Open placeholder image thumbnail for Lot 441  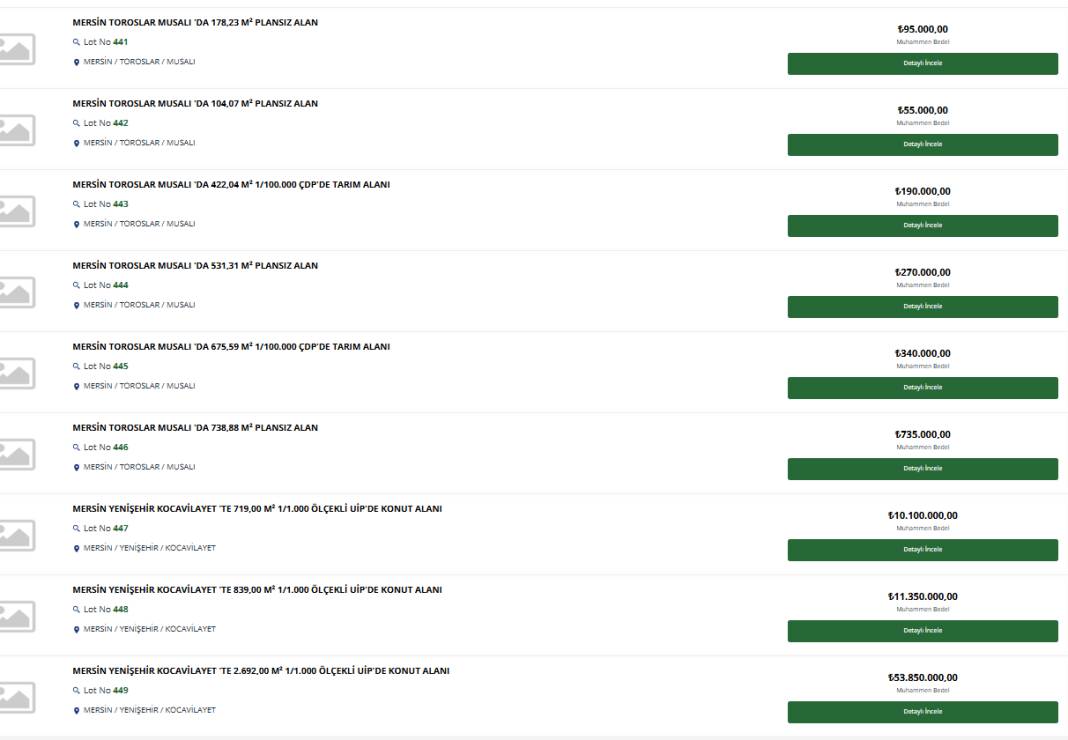pyautogui.click(x=17, y=49)
